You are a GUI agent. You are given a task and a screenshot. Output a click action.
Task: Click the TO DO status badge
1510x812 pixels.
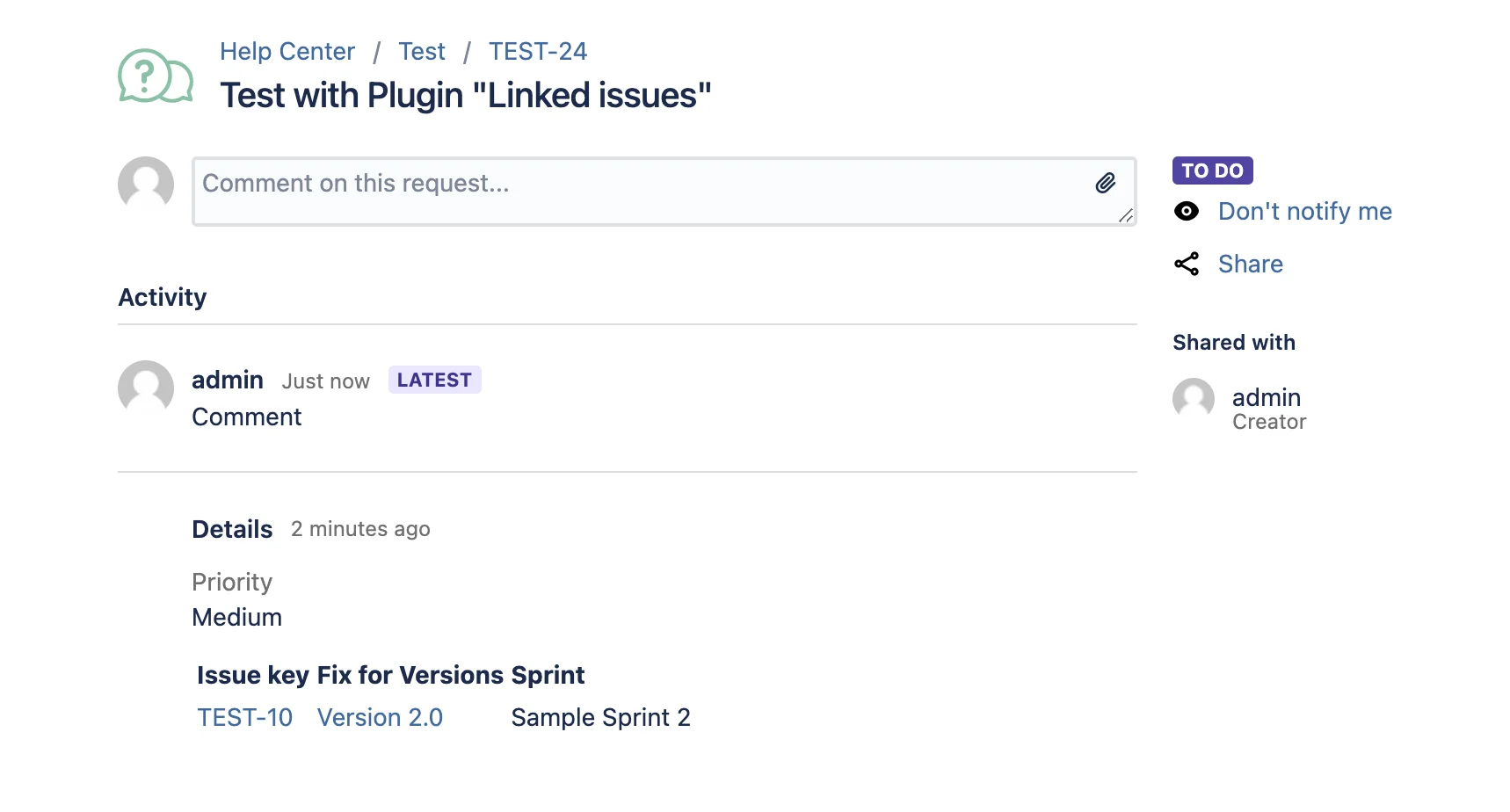[1213, 170]
